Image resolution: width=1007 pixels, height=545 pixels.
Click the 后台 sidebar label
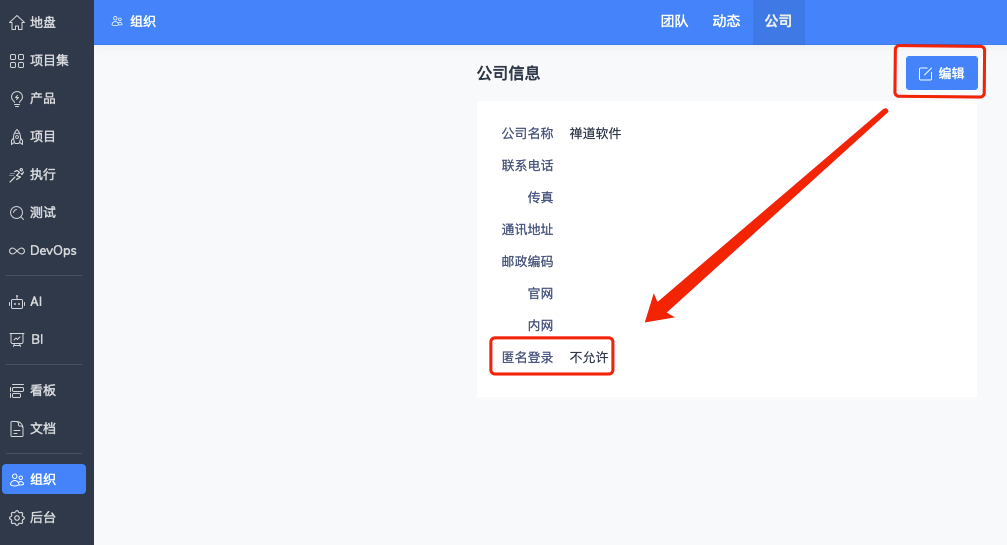tap(43, 517)
